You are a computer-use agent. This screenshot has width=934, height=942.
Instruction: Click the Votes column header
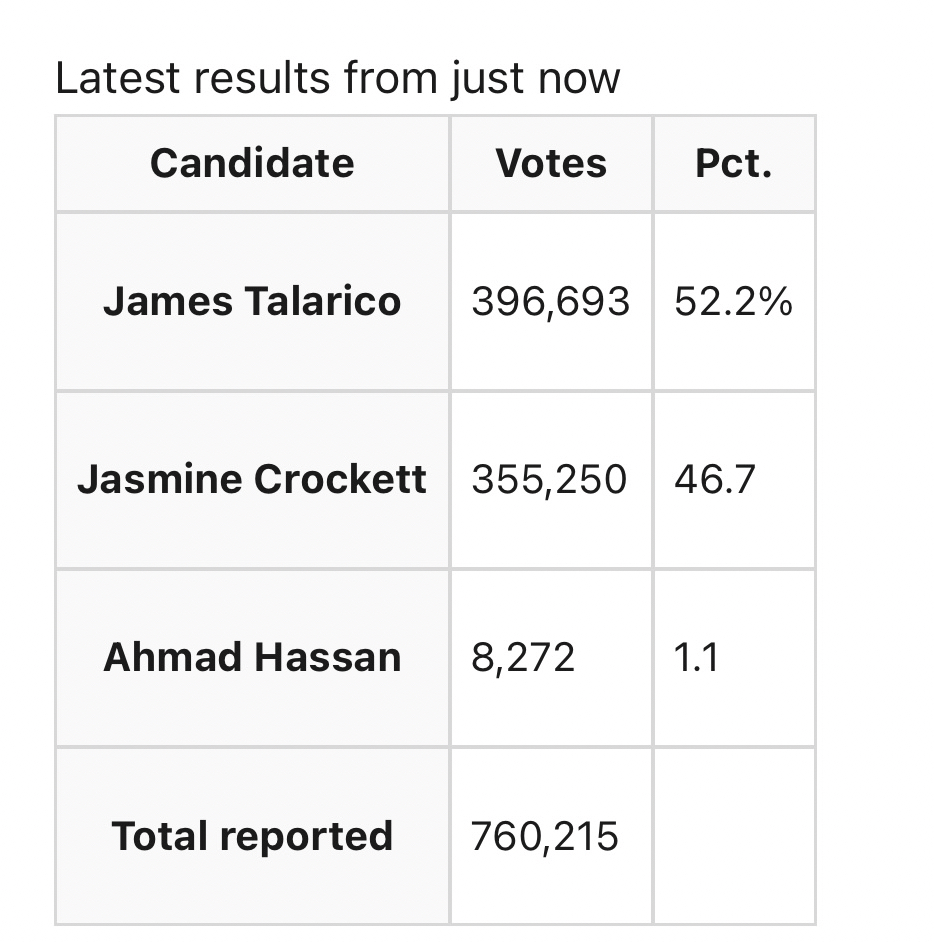coord(551,163)
